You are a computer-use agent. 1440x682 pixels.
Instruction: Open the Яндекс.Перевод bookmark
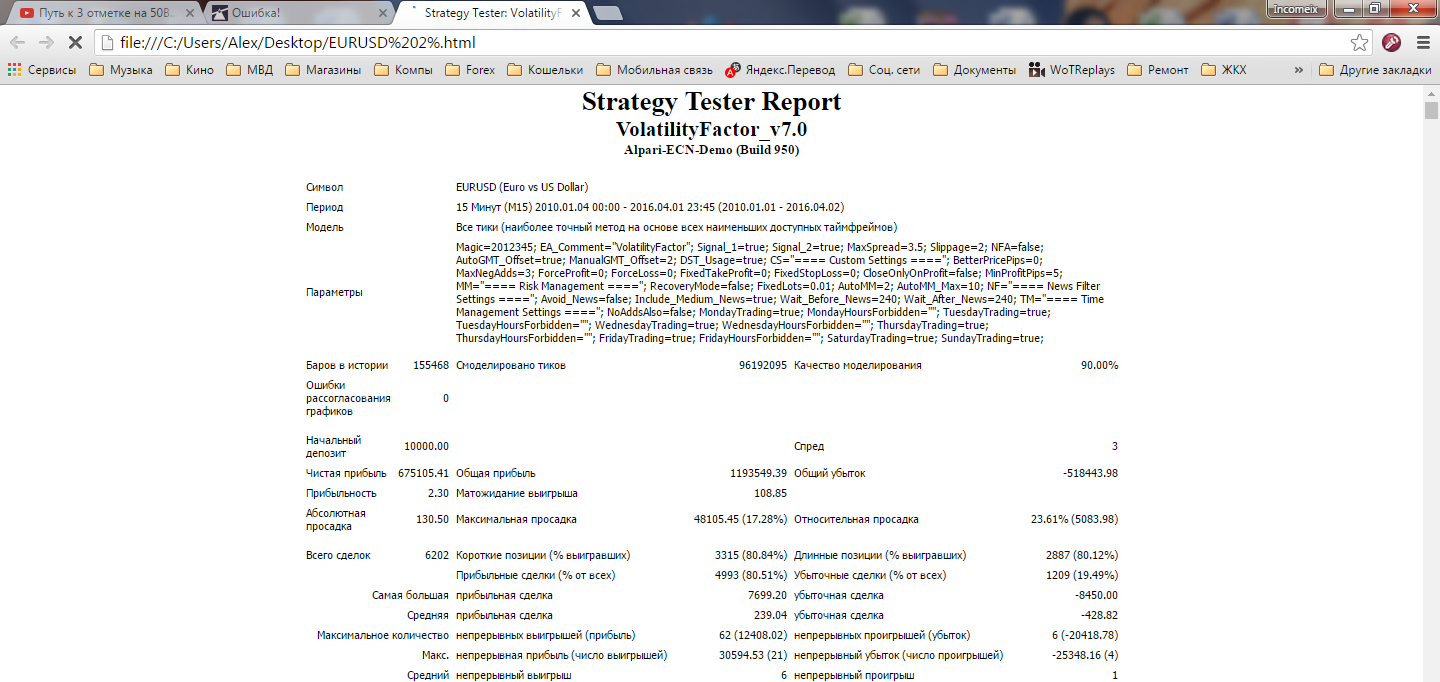pyautogui.click(x=781, y=70)
